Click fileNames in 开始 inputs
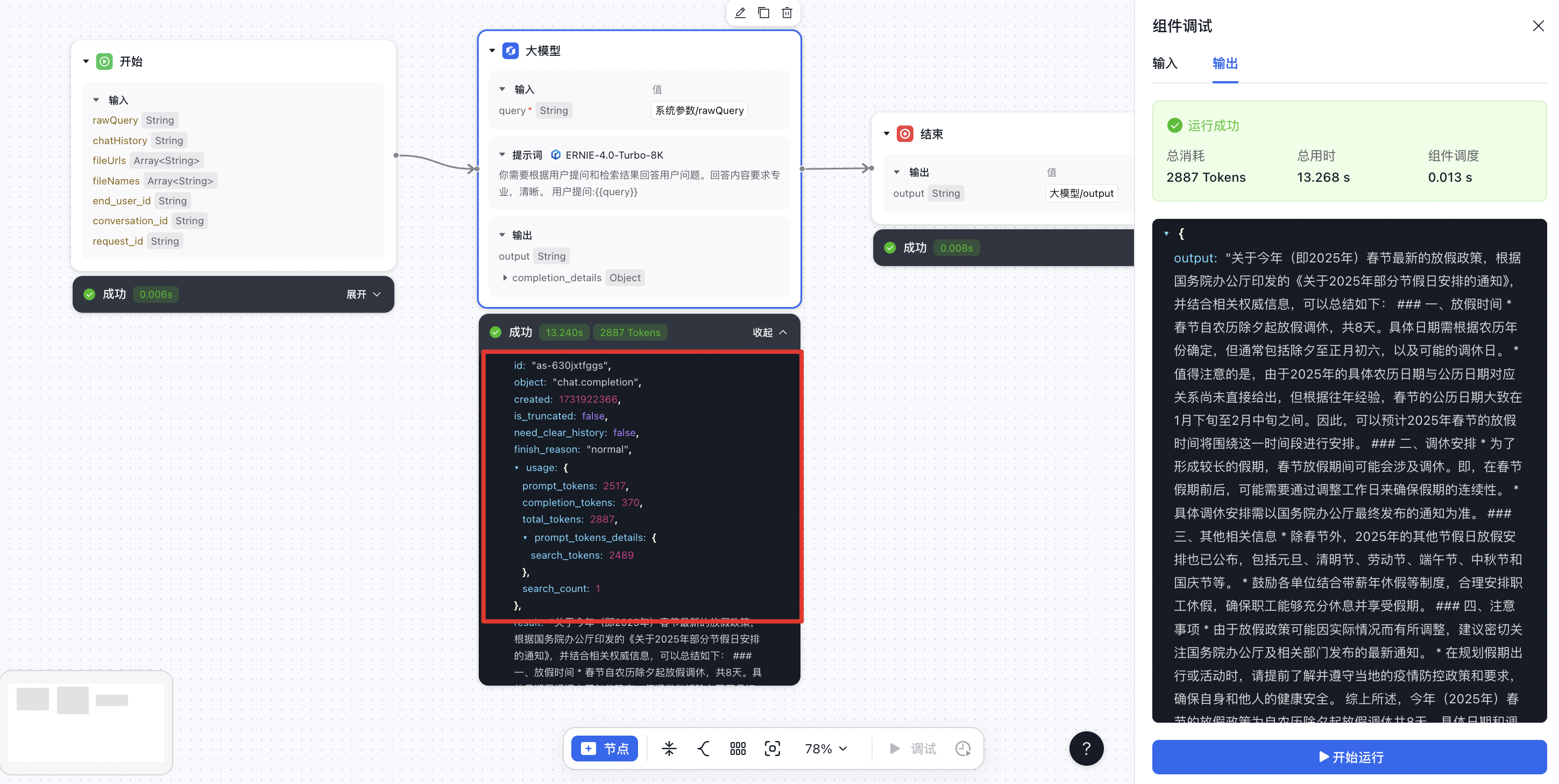The width and height of the screenshot is (1559, 784). tap(116, 180)
